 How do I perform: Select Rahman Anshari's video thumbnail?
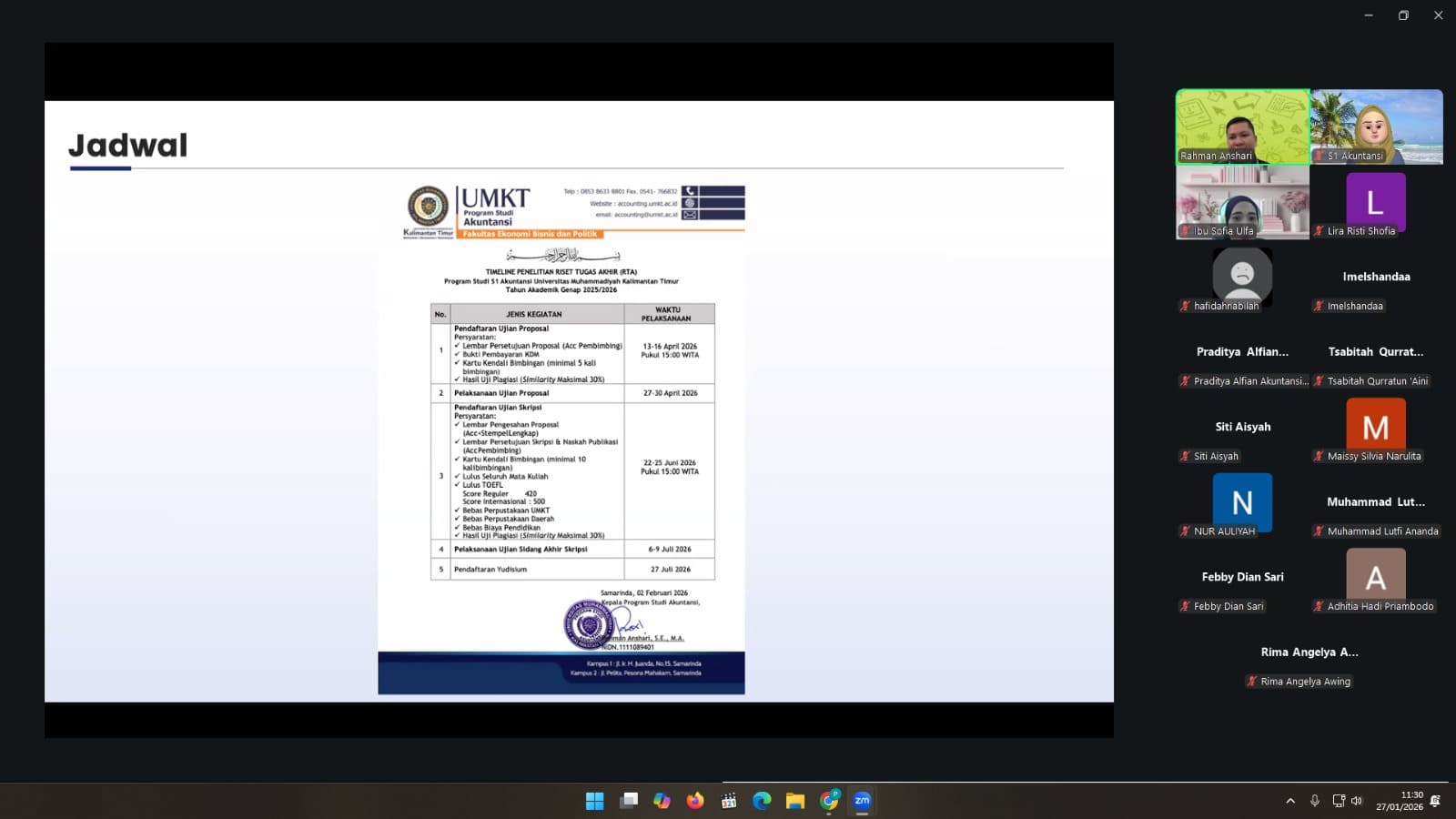(x=1242, y=126)
